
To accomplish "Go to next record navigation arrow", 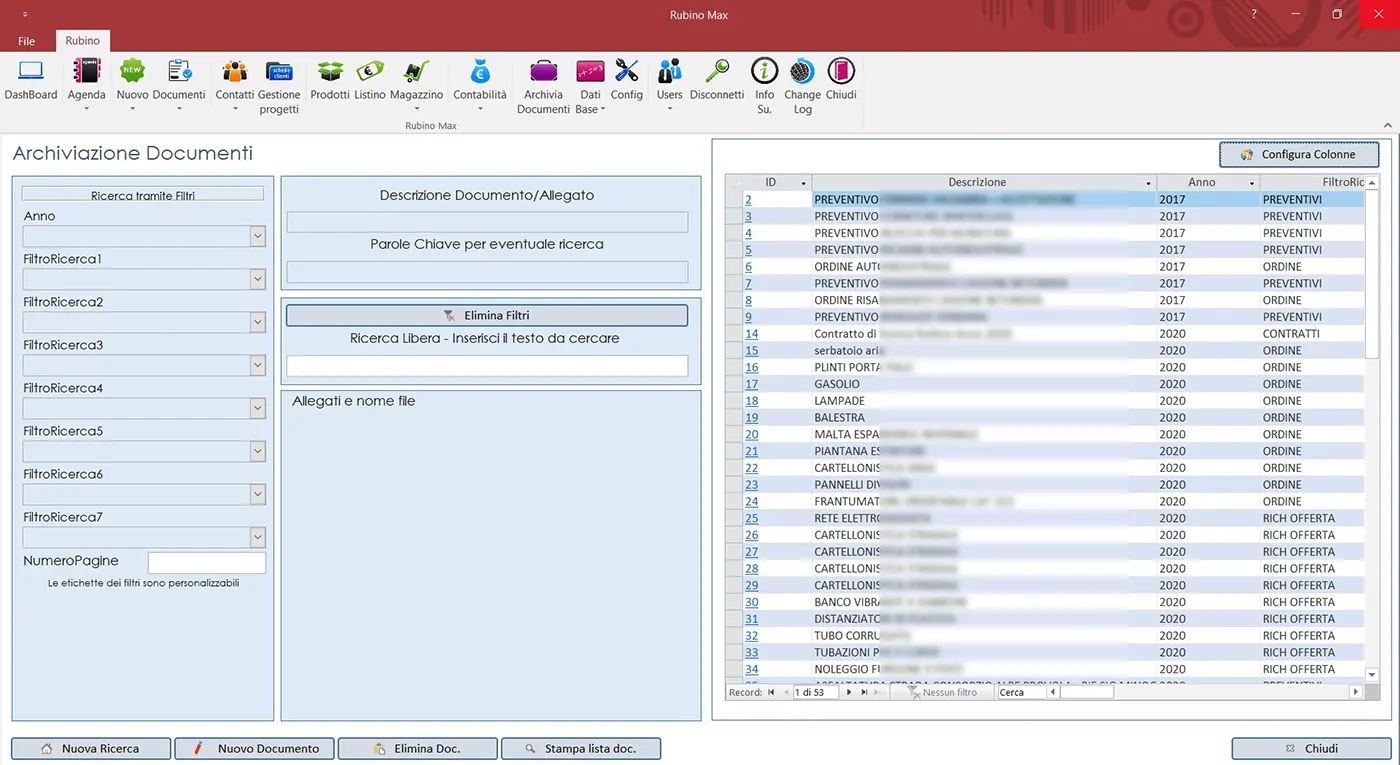I will click(x=849, y=692).
